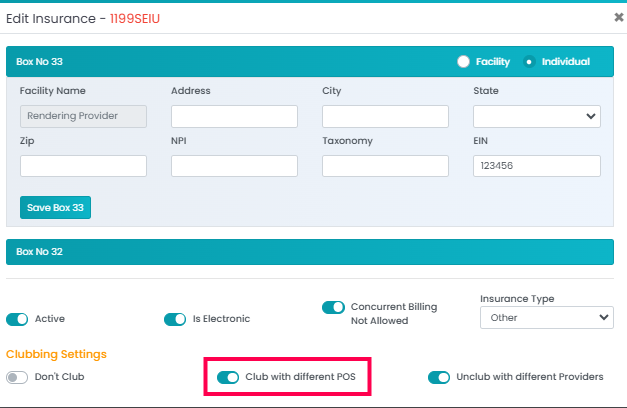The width and height of the screenshot is (627, 408).
Task: Open the State dropdown
Action: [536, 116]
